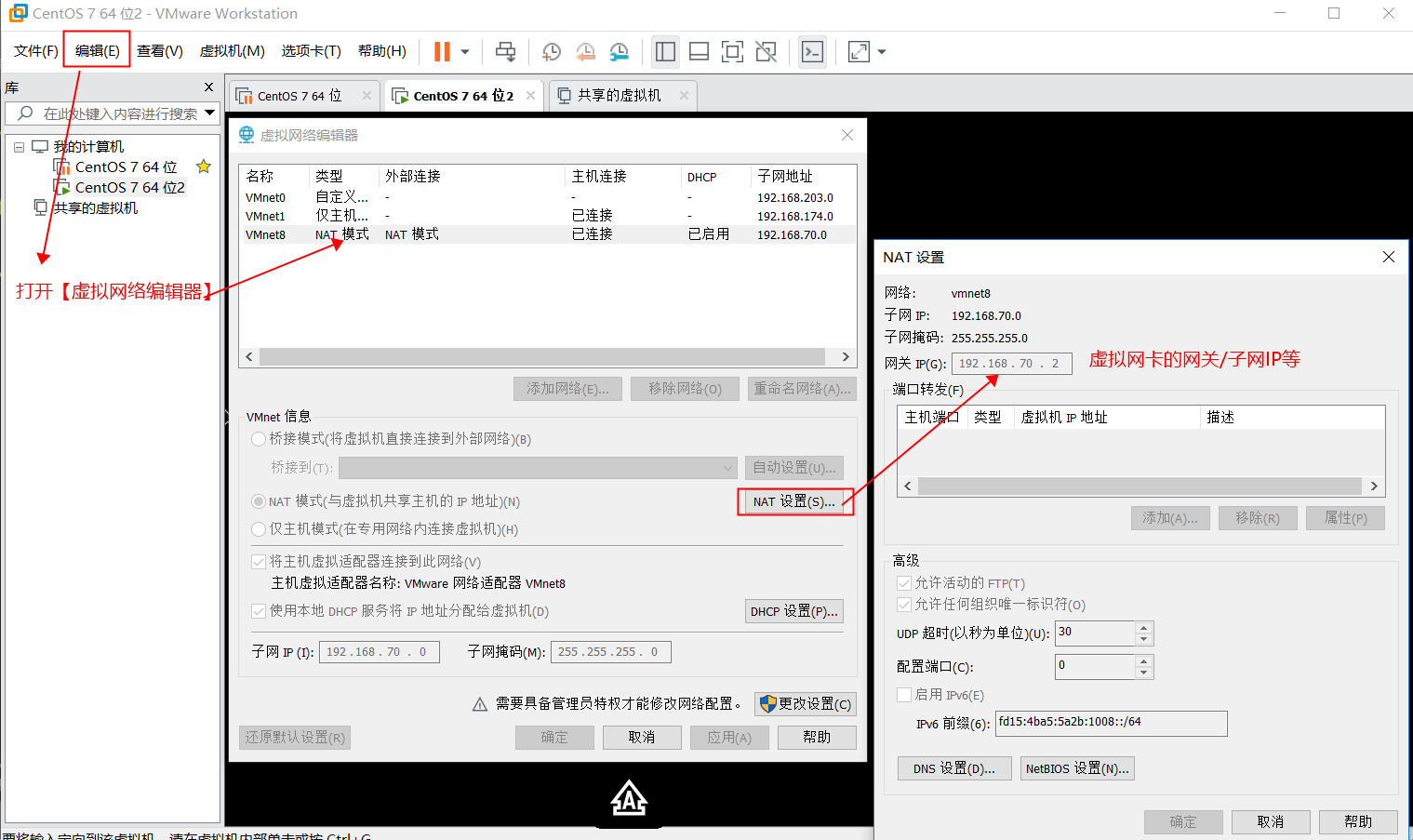Viewport: 1413px width, 840px height.
Task: Toggle 允许活动的 FTP checkbox
Action: [x=903, y=583]
